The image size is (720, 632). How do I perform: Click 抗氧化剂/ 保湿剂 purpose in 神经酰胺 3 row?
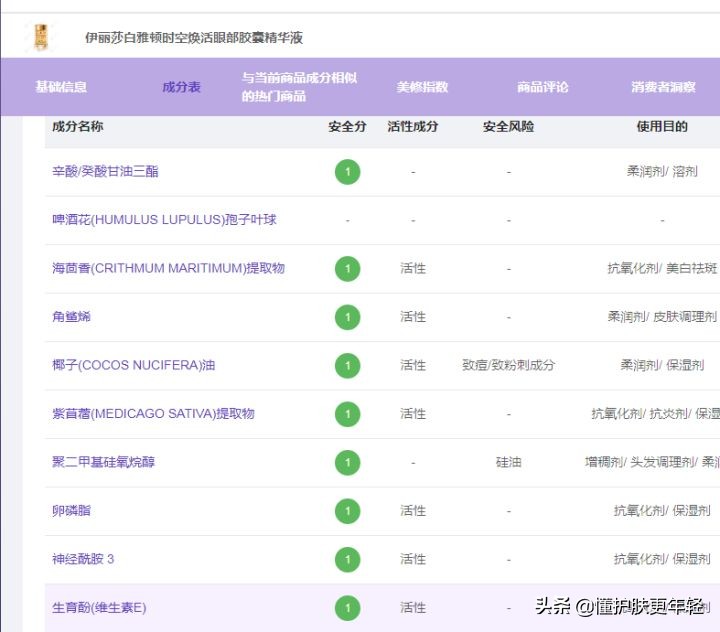pos(662,559)
